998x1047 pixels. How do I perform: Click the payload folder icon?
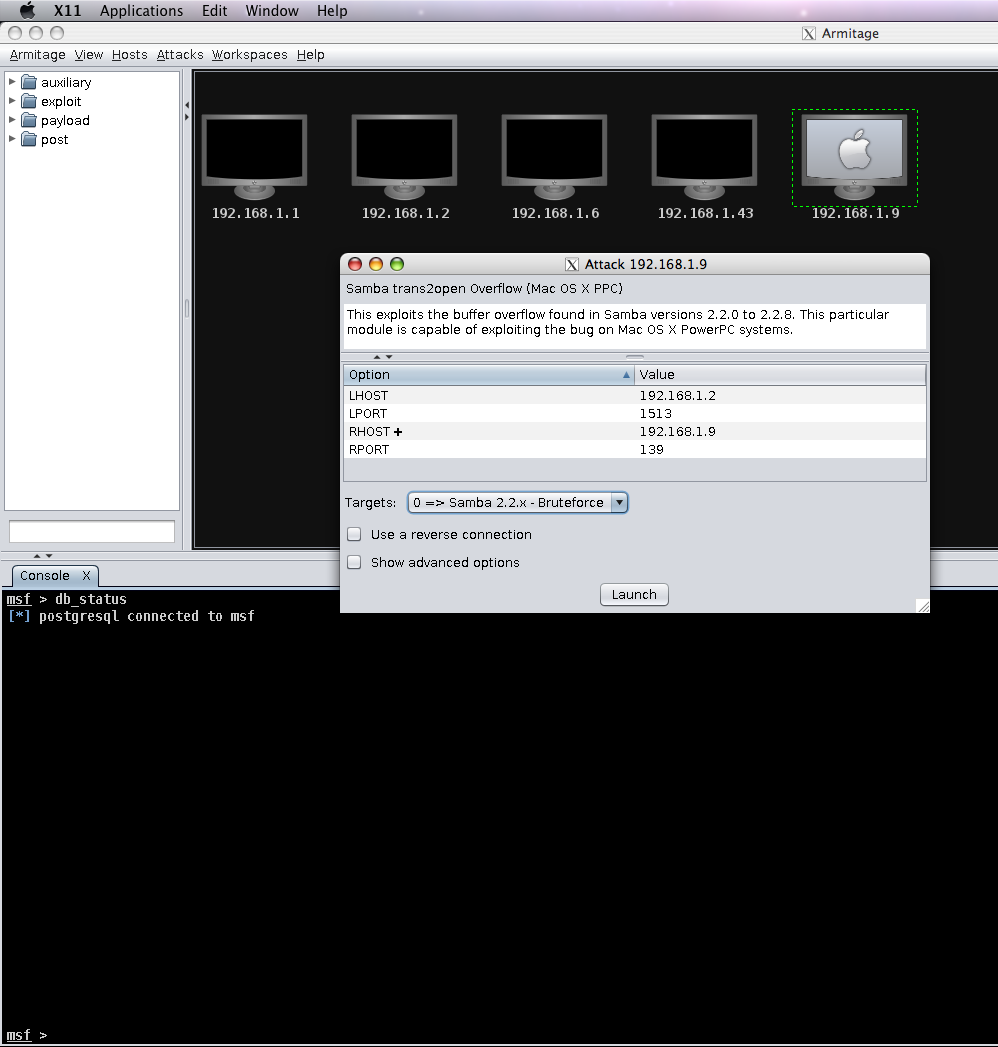click(x=29, y=120)
